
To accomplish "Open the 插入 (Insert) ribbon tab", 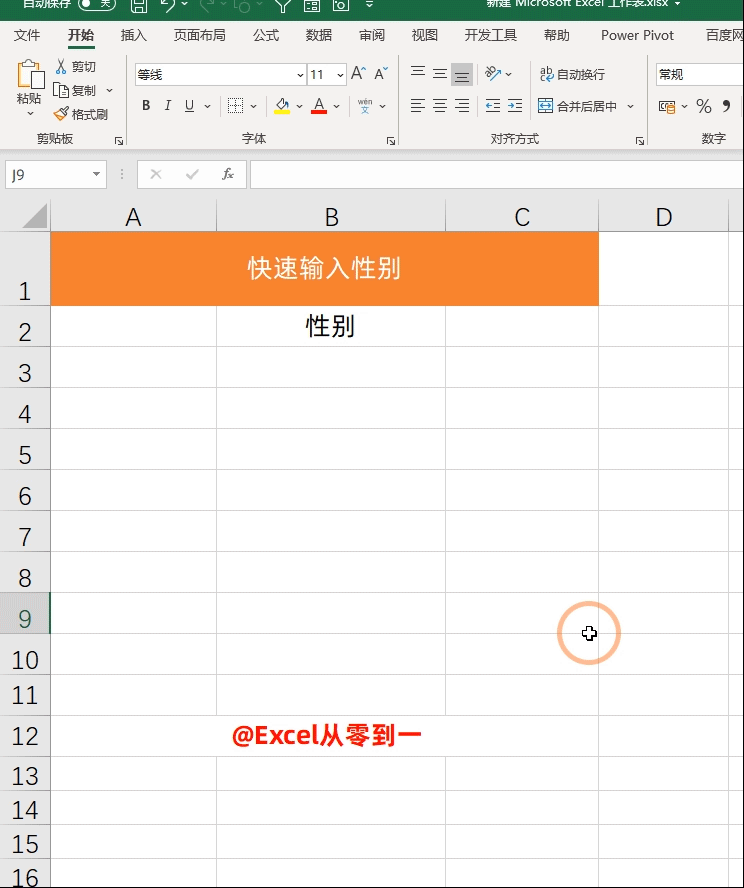I will (x=133, y=35).
